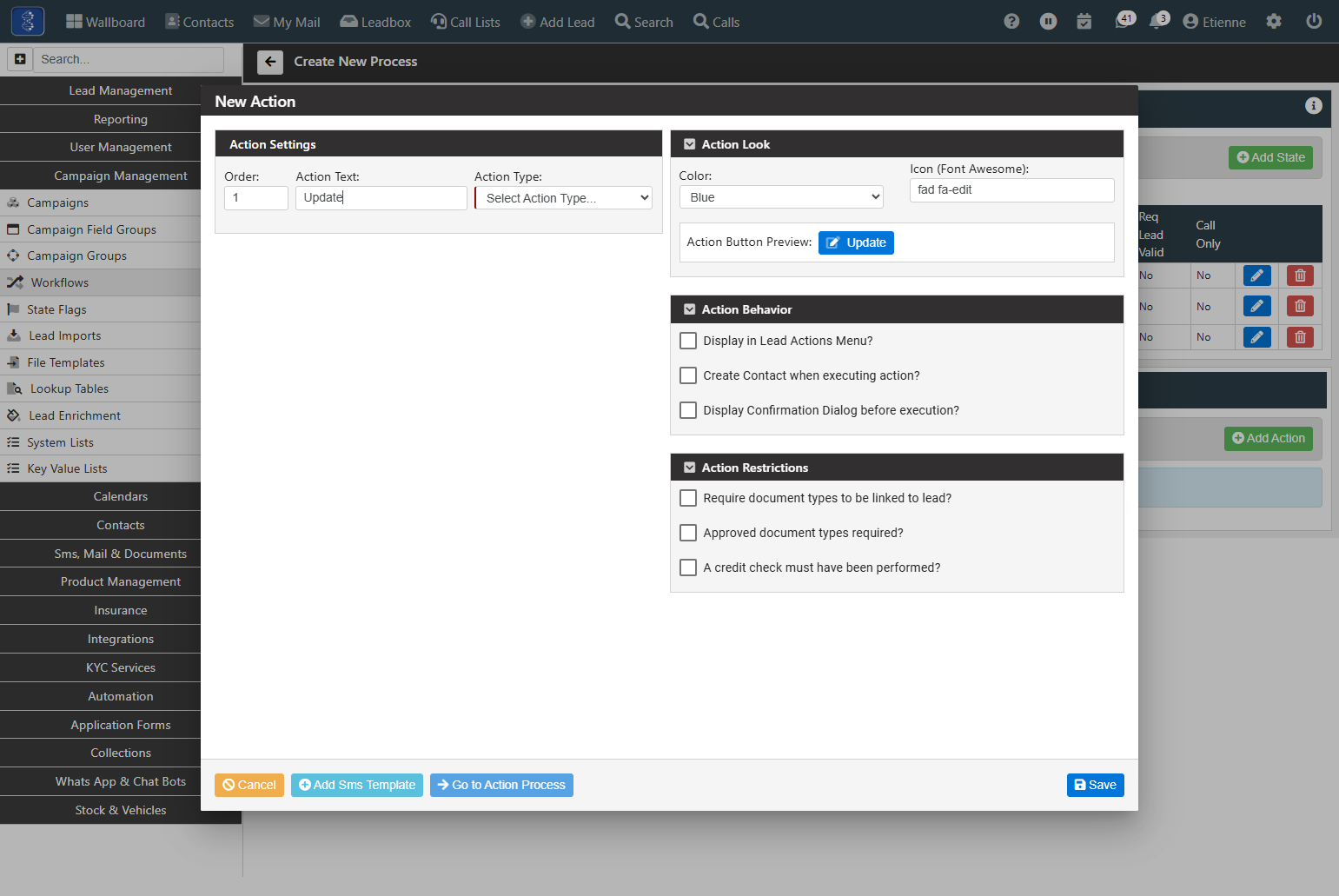Tick Display Confirmation Dialog before execution

[x=688, y=410]
